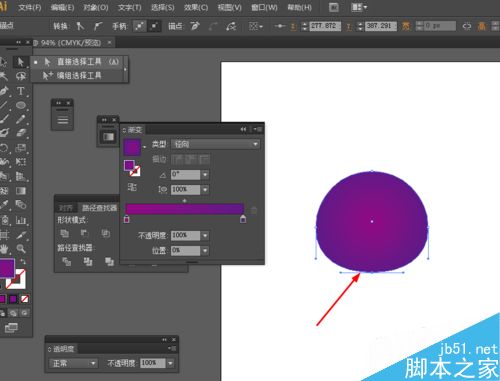Viewport: 500px width, 381px height.
Task: Select the Direct Selection tool in the toolbox
Action: [x=21, y=62]
